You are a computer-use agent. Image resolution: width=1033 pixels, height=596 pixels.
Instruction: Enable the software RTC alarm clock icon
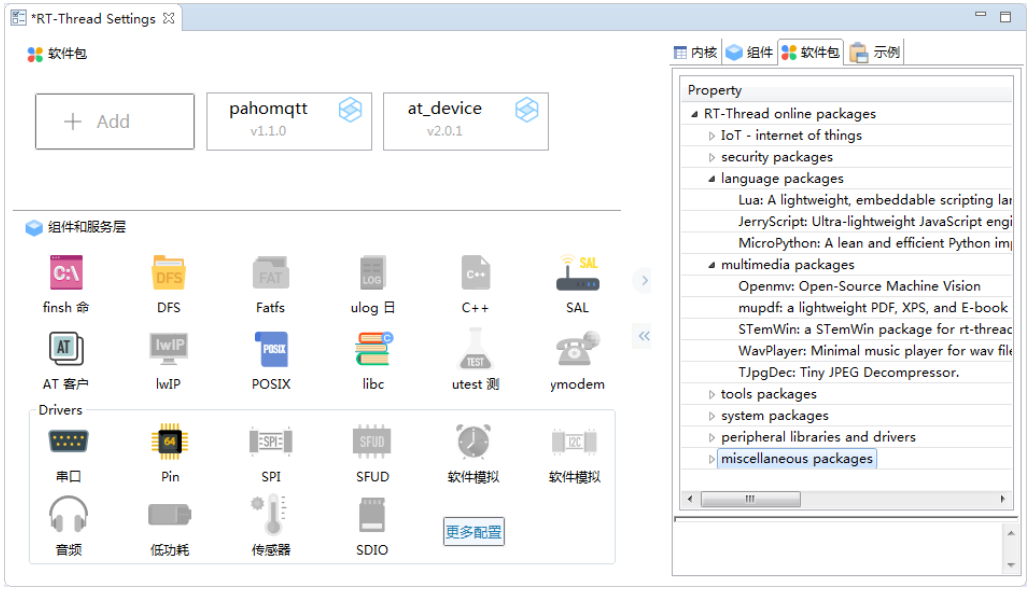(473, 441)
